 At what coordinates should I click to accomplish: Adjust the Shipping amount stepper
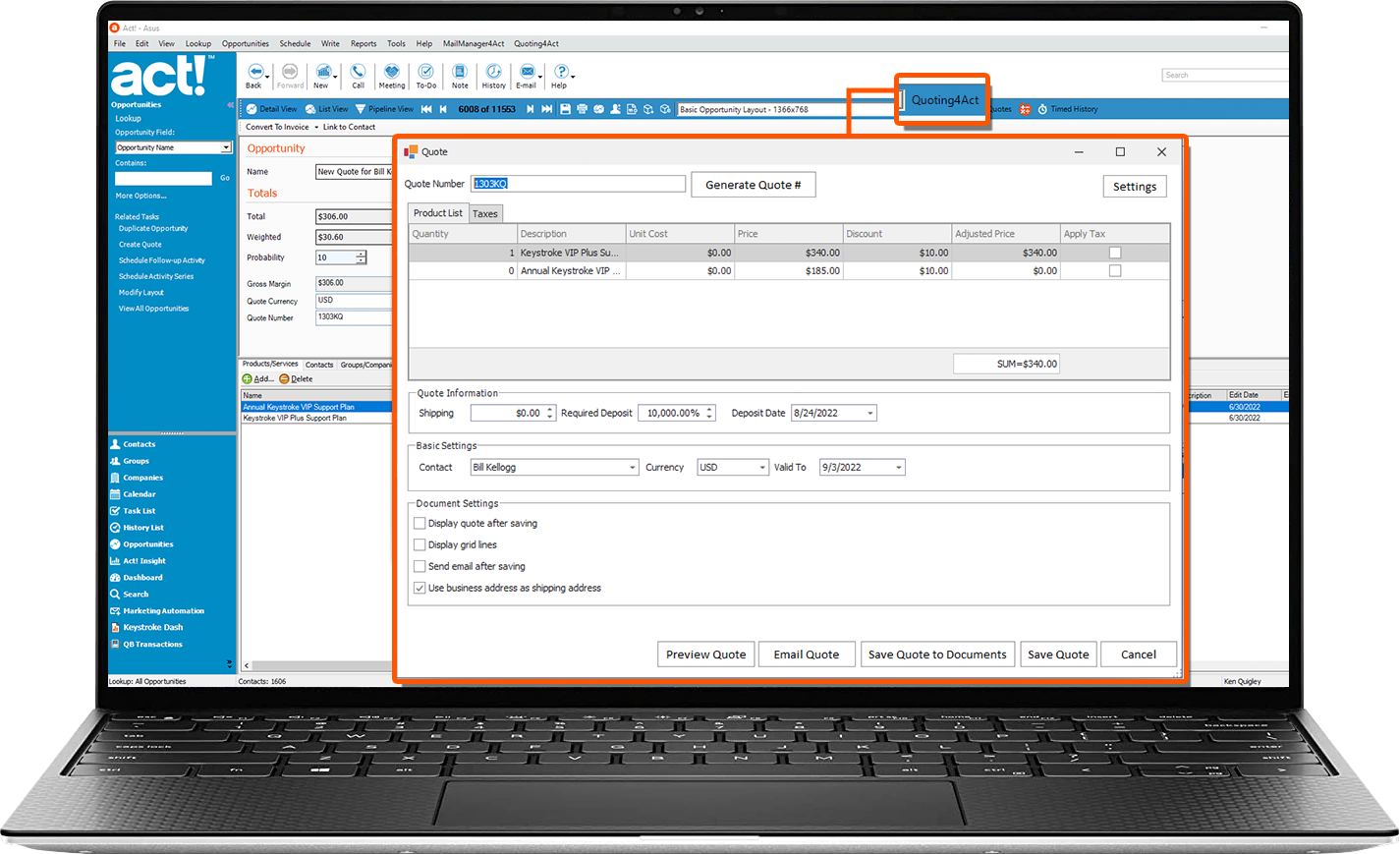[550, 413]
